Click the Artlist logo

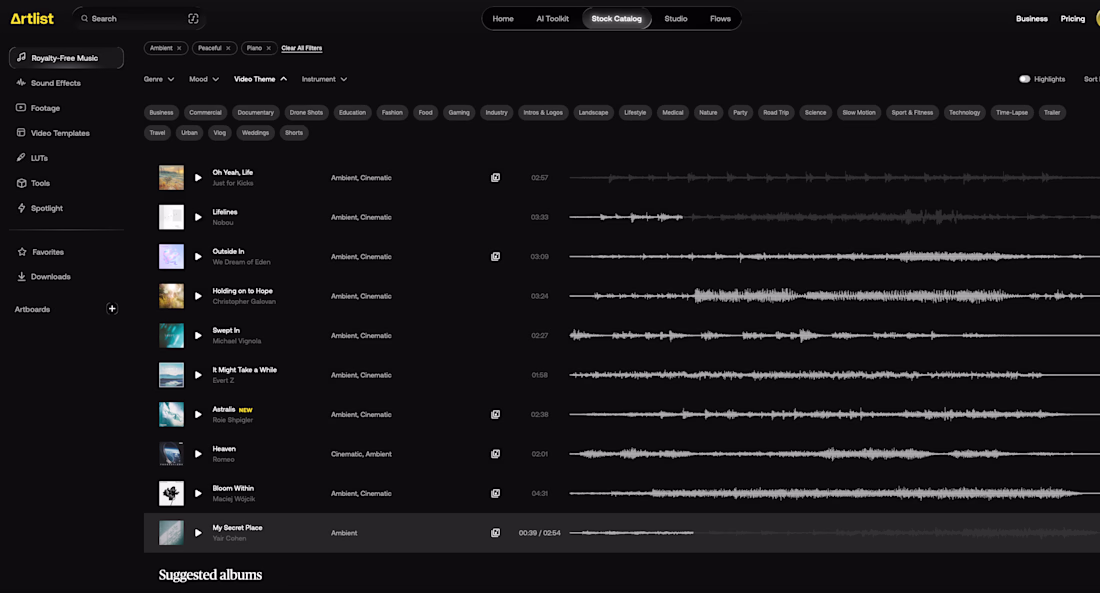[x=32, y=19]
